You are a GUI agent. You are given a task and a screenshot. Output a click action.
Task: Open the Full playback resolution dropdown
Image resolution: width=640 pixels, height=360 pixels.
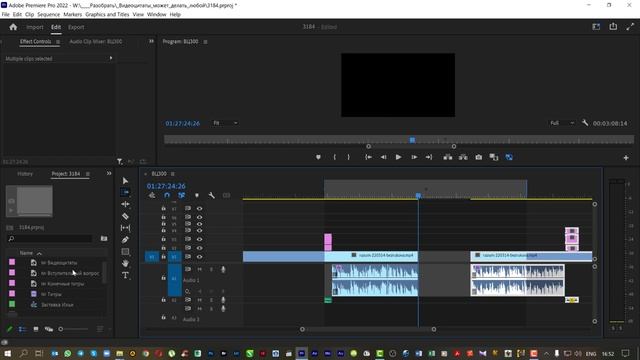pyautogui.click(x=562, y=123)
